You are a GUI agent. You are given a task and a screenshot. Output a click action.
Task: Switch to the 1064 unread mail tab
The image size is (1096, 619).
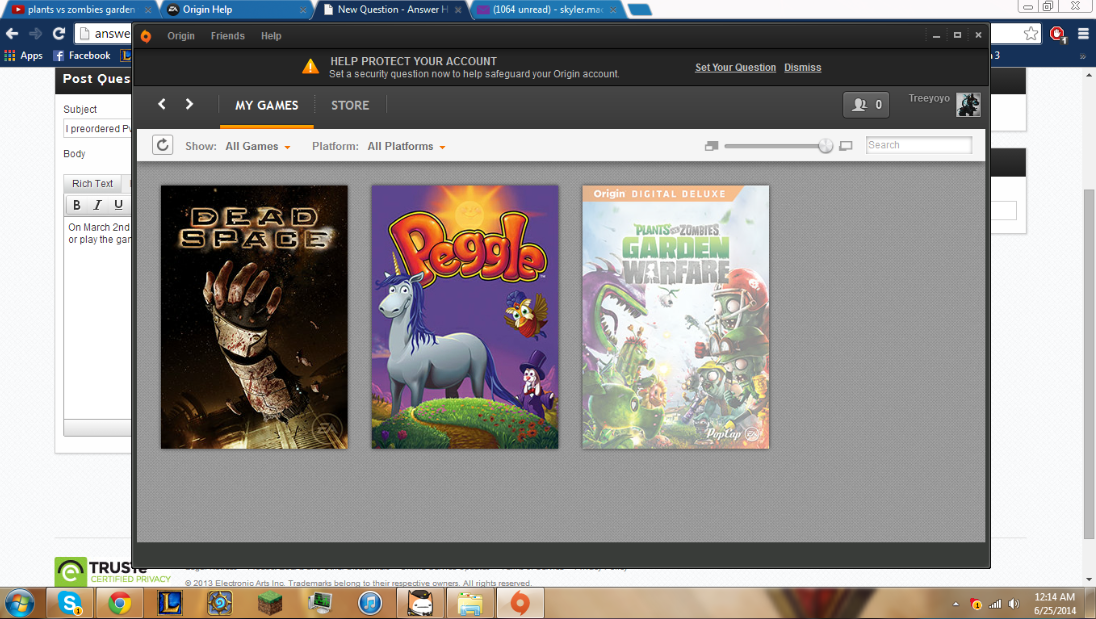[545, 10]
